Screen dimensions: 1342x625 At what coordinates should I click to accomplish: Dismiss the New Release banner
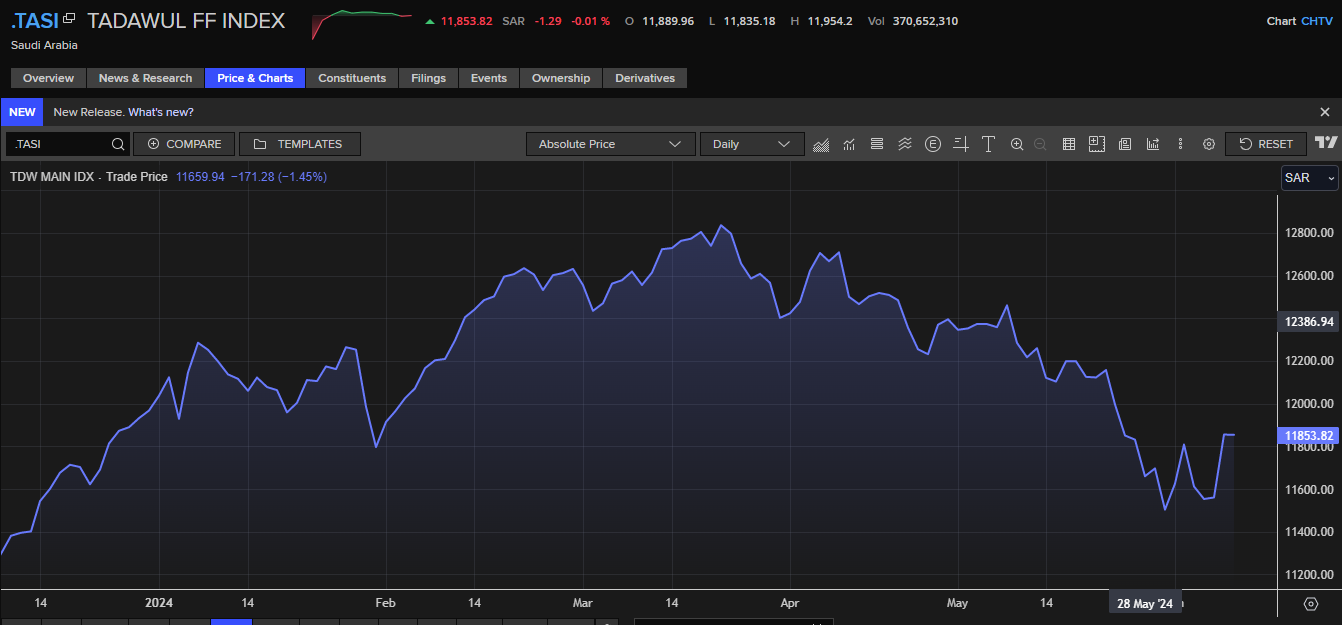[x=1325, y=112]
